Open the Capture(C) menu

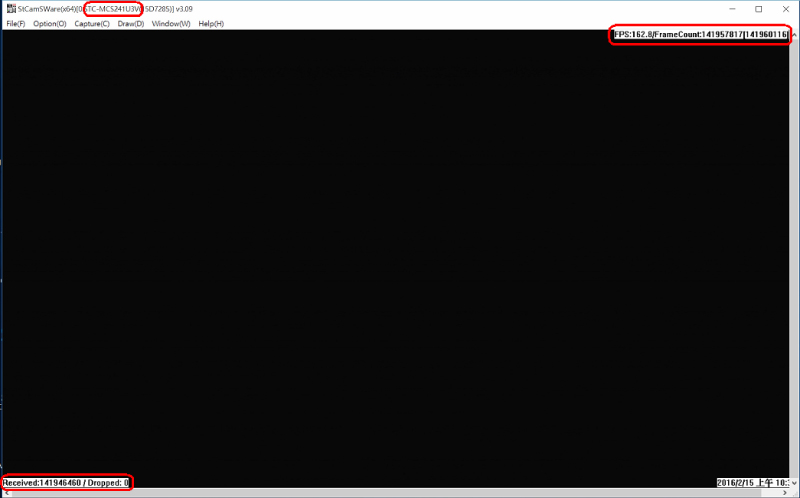[92, 23]
